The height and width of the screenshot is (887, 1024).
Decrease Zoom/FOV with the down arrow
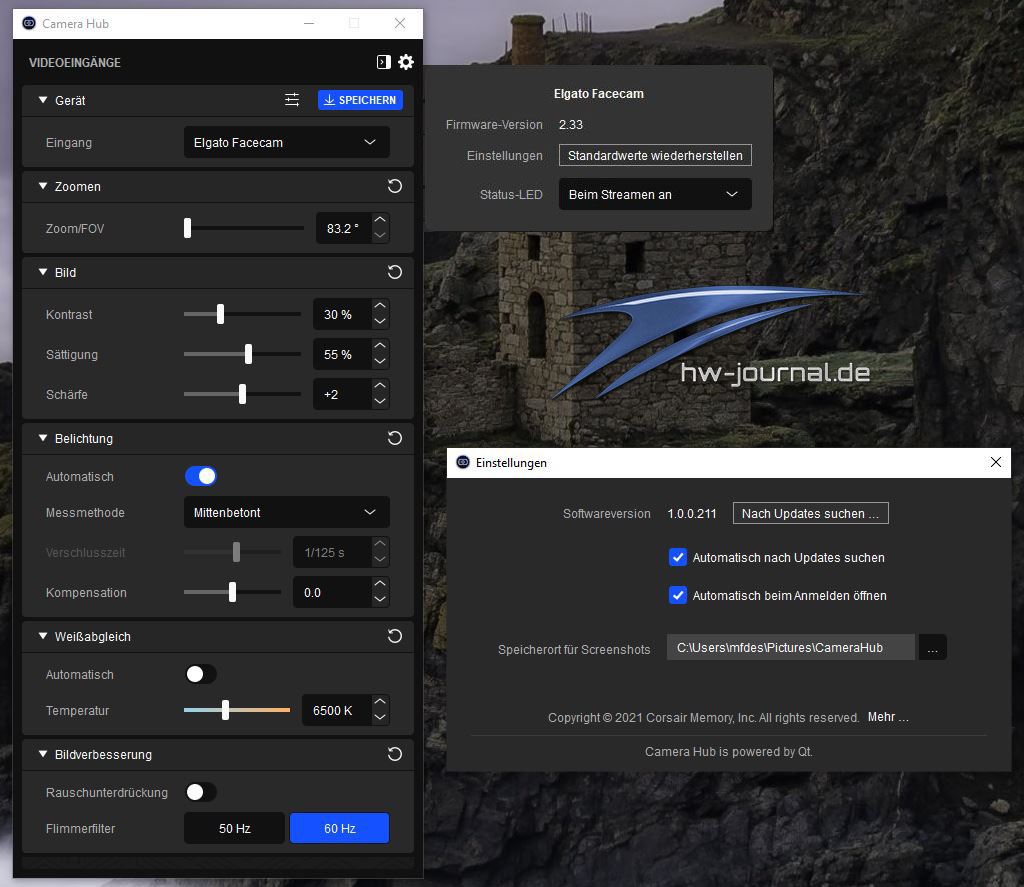click(380, 236)
